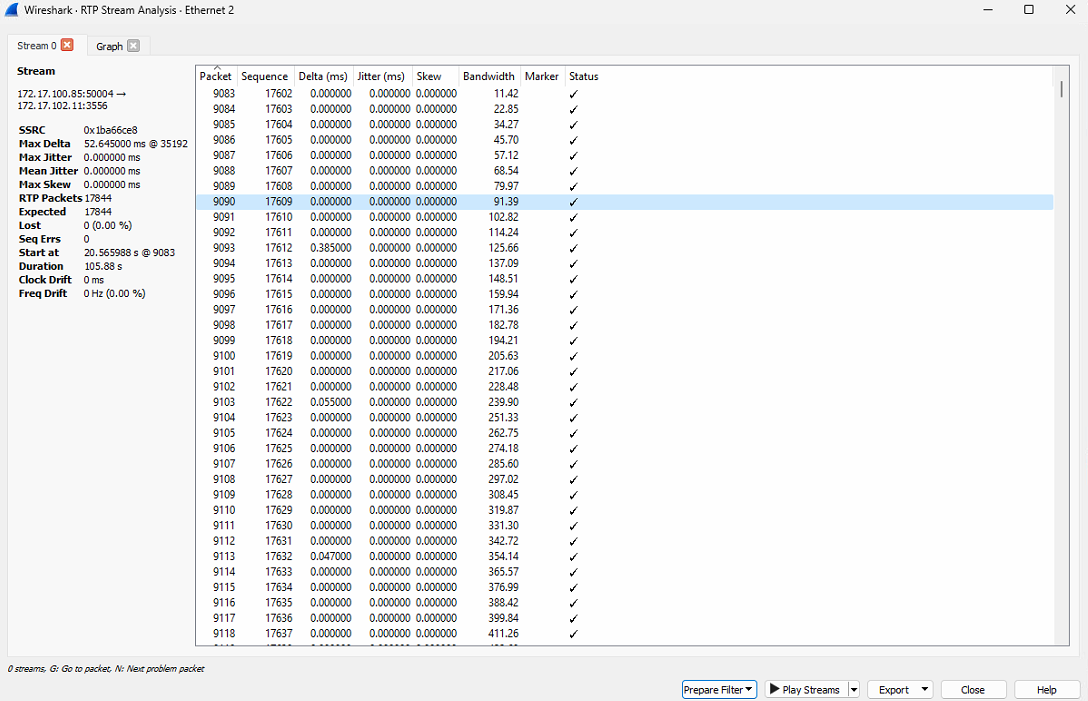Expand the Play Streams options arrow
This screenshot has height=701, width=1088.
click(x=853, y=690)
